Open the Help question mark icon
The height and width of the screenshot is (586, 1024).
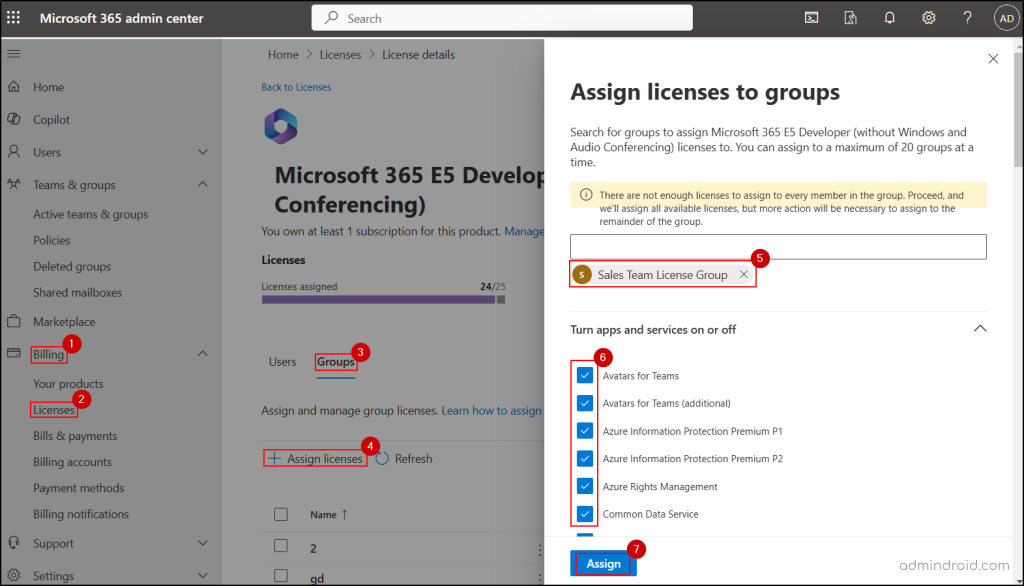[x=967, y=17]
